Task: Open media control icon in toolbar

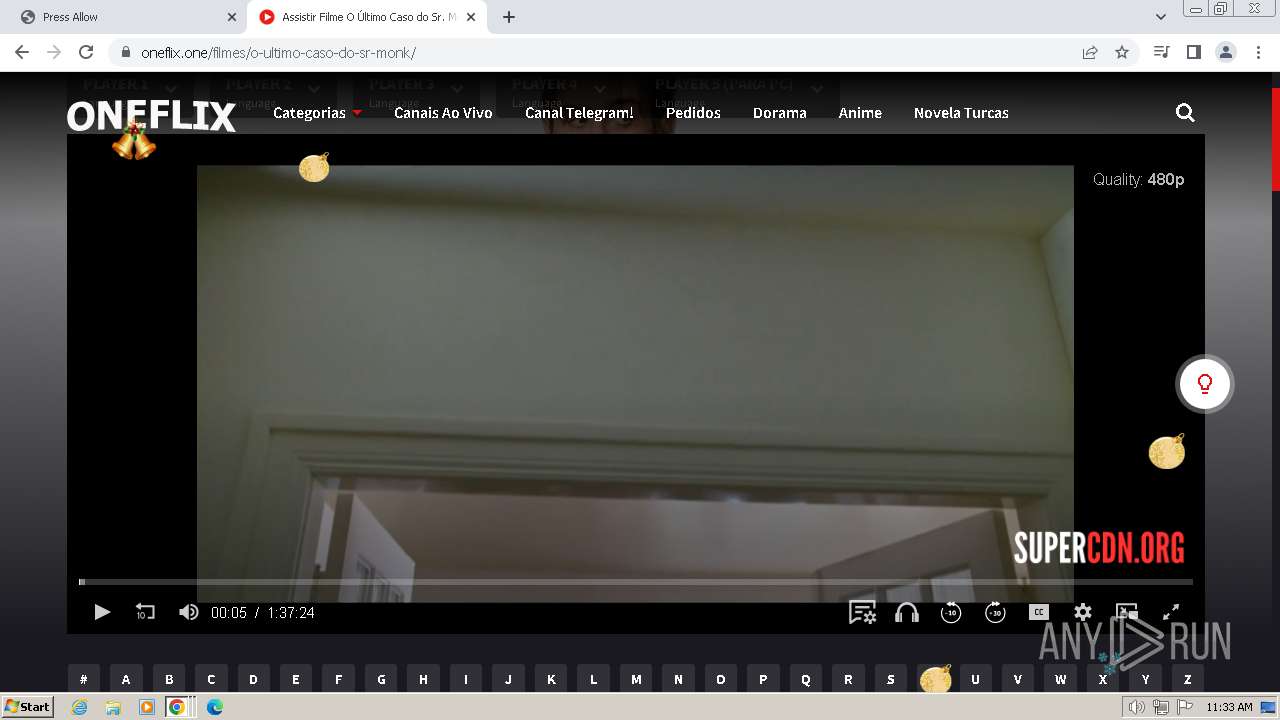Action: 1161,52
